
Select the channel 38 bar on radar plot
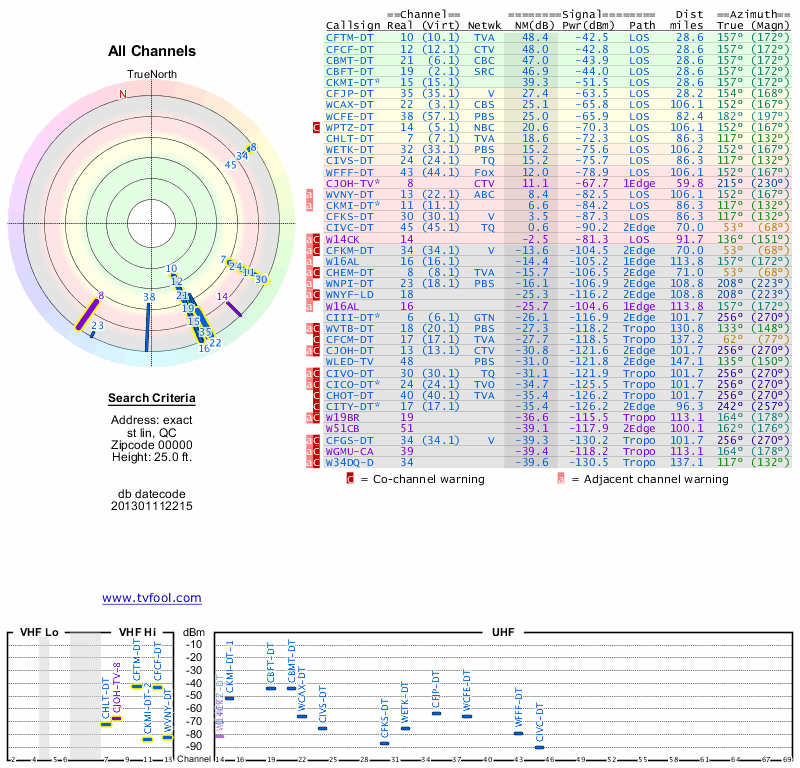[x=148, y=326]
